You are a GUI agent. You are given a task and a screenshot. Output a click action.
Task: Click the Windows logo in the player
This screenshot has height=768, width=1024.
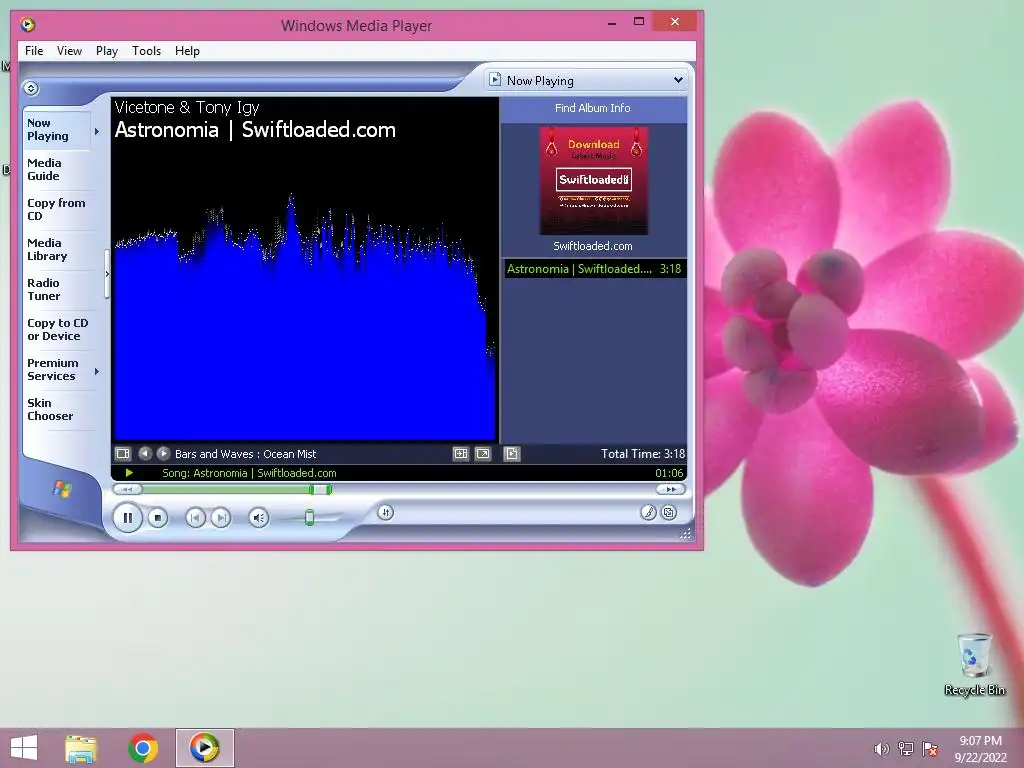tap(62, 488)
